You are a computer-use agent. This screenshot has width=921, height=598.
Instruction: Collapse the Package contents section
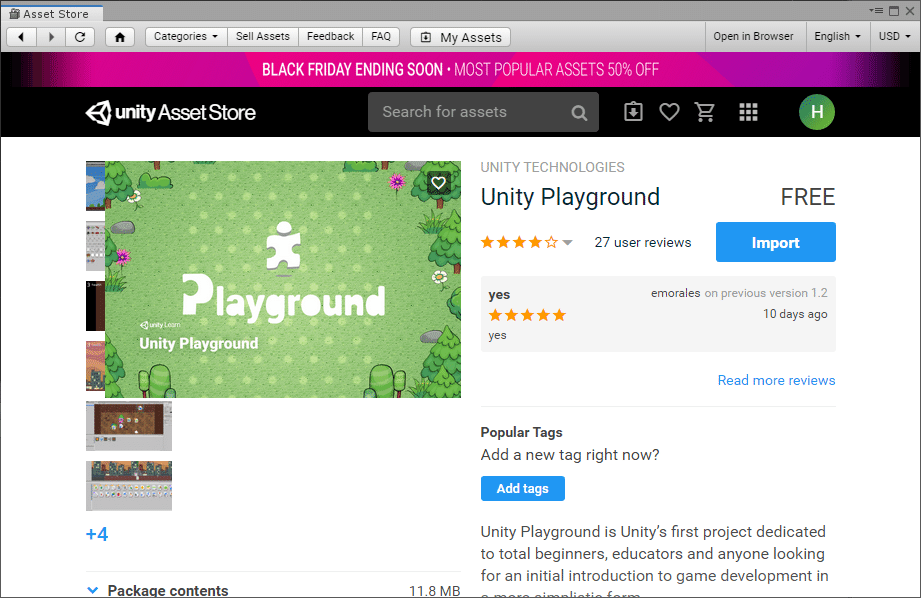coord(93,590)
